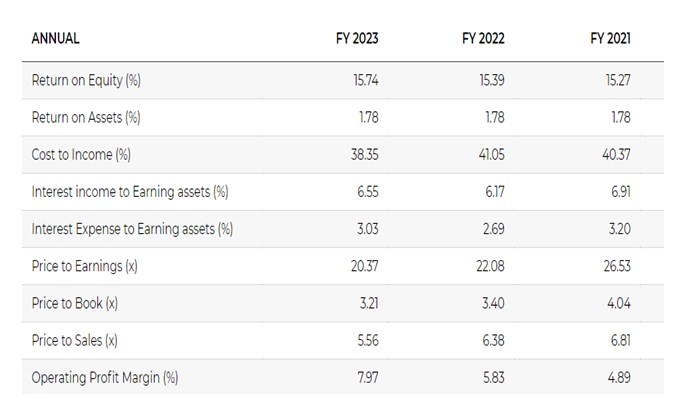Select the Cost to Income (%) row label
This screenshot has height=414, width=677.
[82, 154]
